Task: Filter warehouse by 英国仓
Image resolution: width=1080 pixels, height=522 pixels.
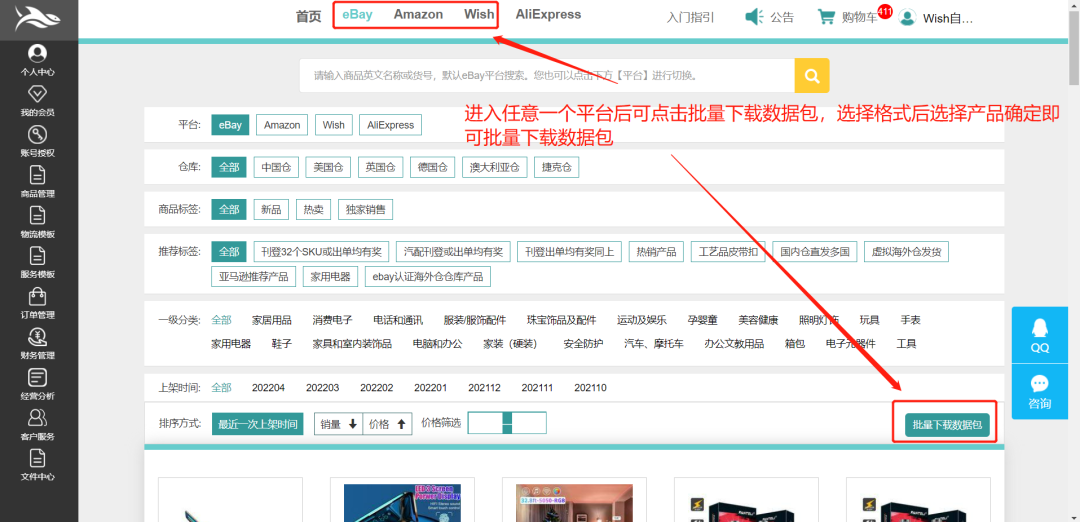Action: 380,167
